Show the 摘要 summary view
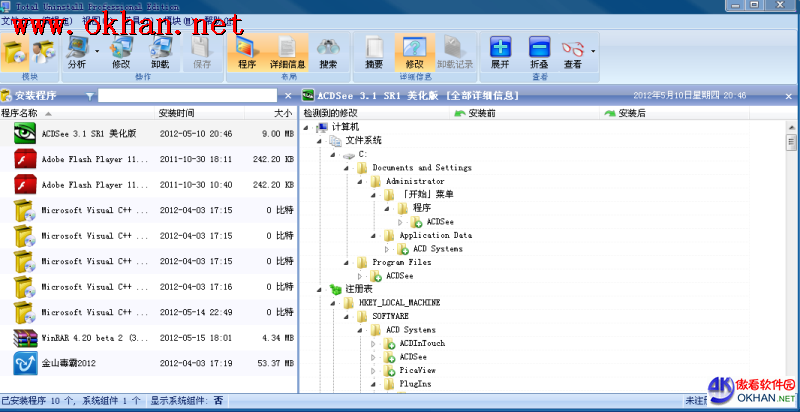The height and width of the screenshot is (412, 800). 374,53
